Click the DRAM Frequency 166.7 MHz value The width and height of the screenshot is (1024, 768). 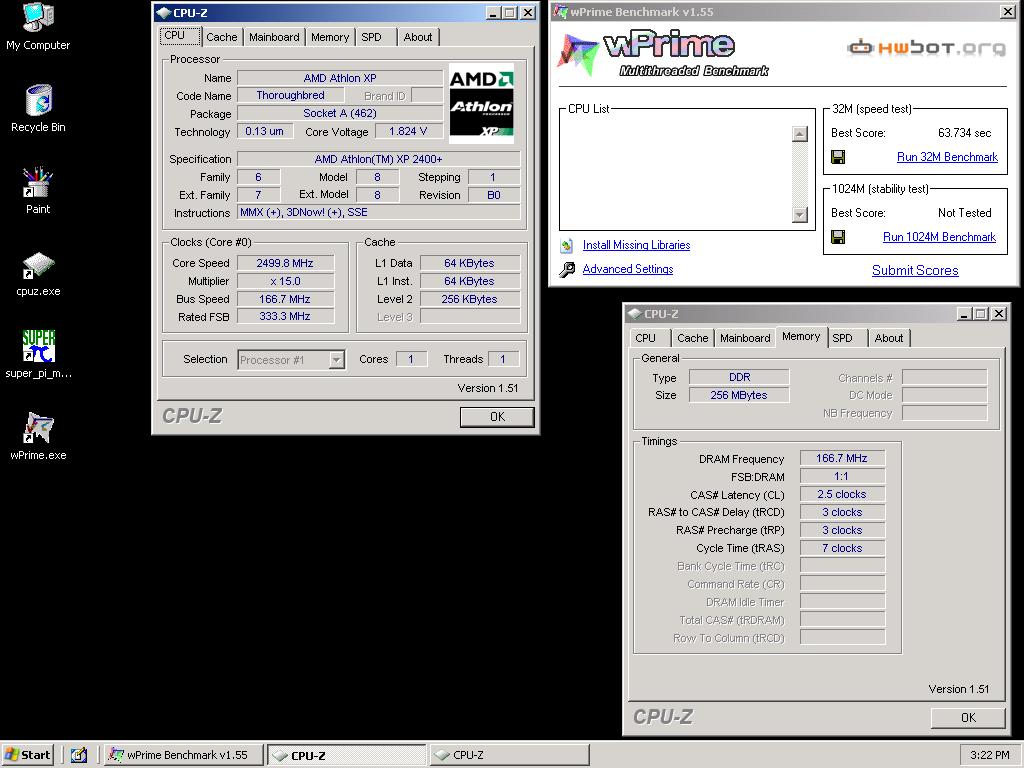(842, 458)
